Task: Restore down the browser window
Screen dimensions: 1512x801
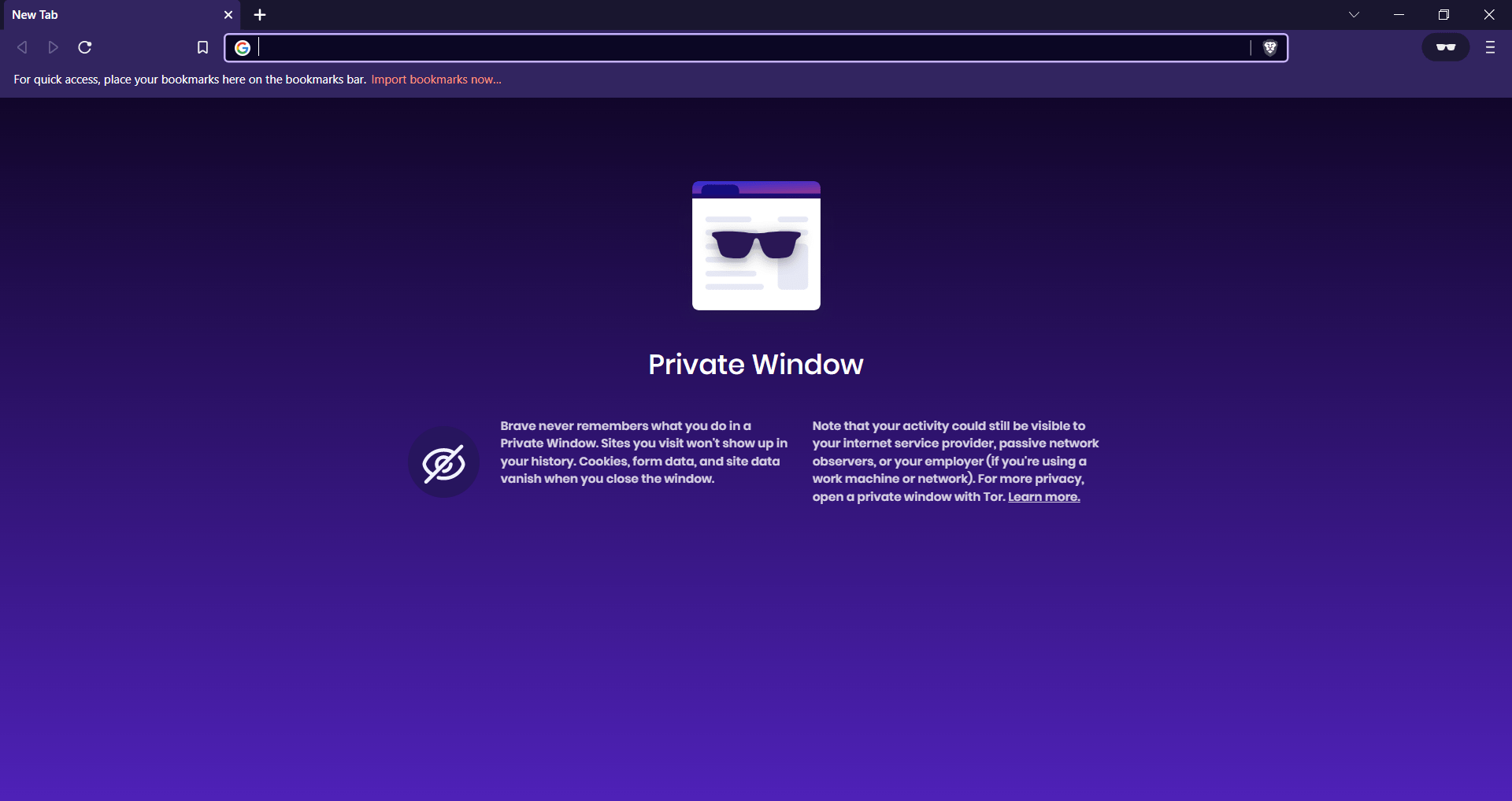Action: point(1443,15)
